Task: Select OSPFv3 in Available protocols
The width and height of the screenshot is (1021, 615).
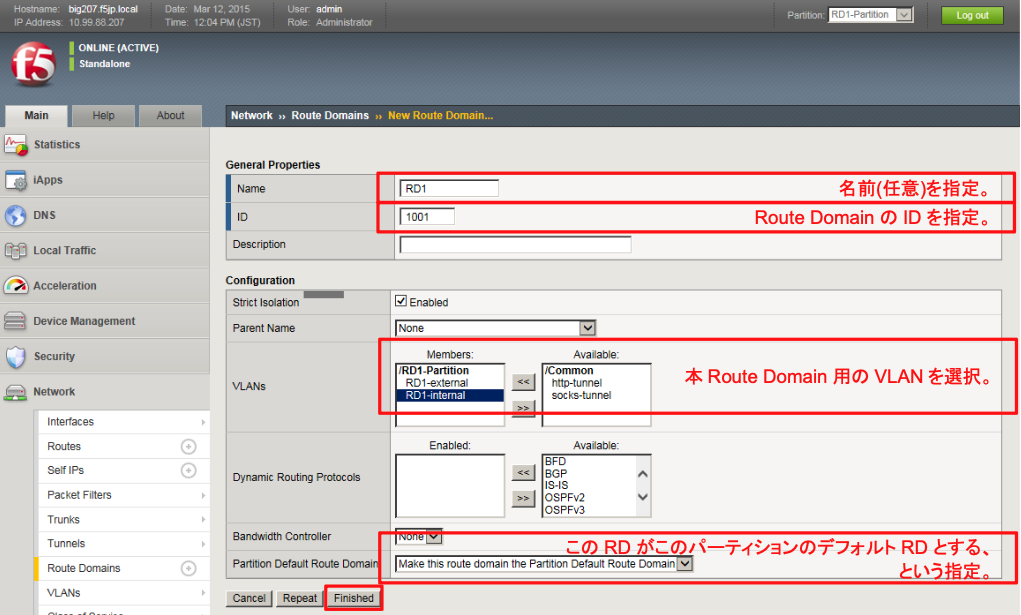Action: (565, 510)
